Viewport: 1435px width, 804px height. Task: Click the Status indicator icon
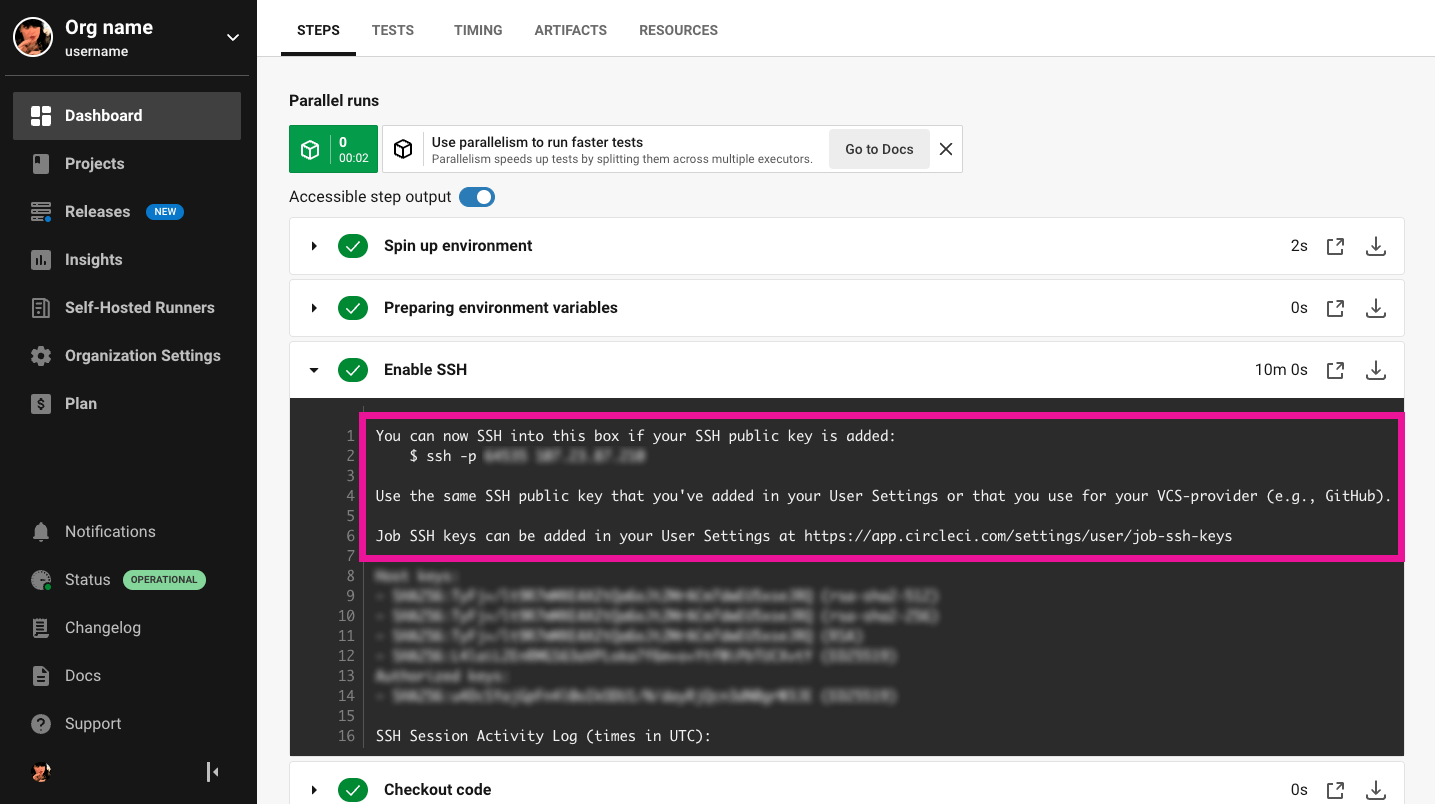[41, 580]
